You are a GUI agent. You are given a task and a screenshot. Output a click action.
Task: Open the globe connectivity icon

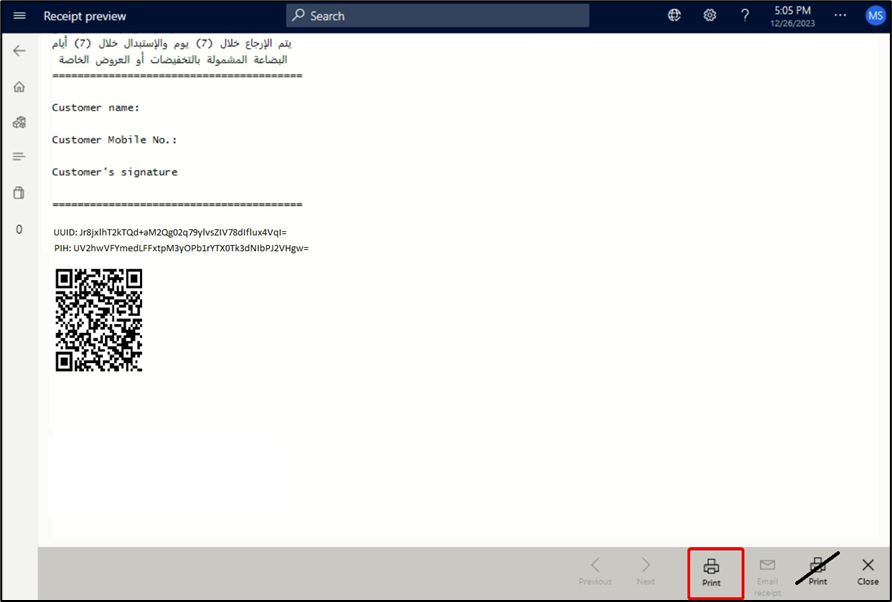(x=674, y=15)
